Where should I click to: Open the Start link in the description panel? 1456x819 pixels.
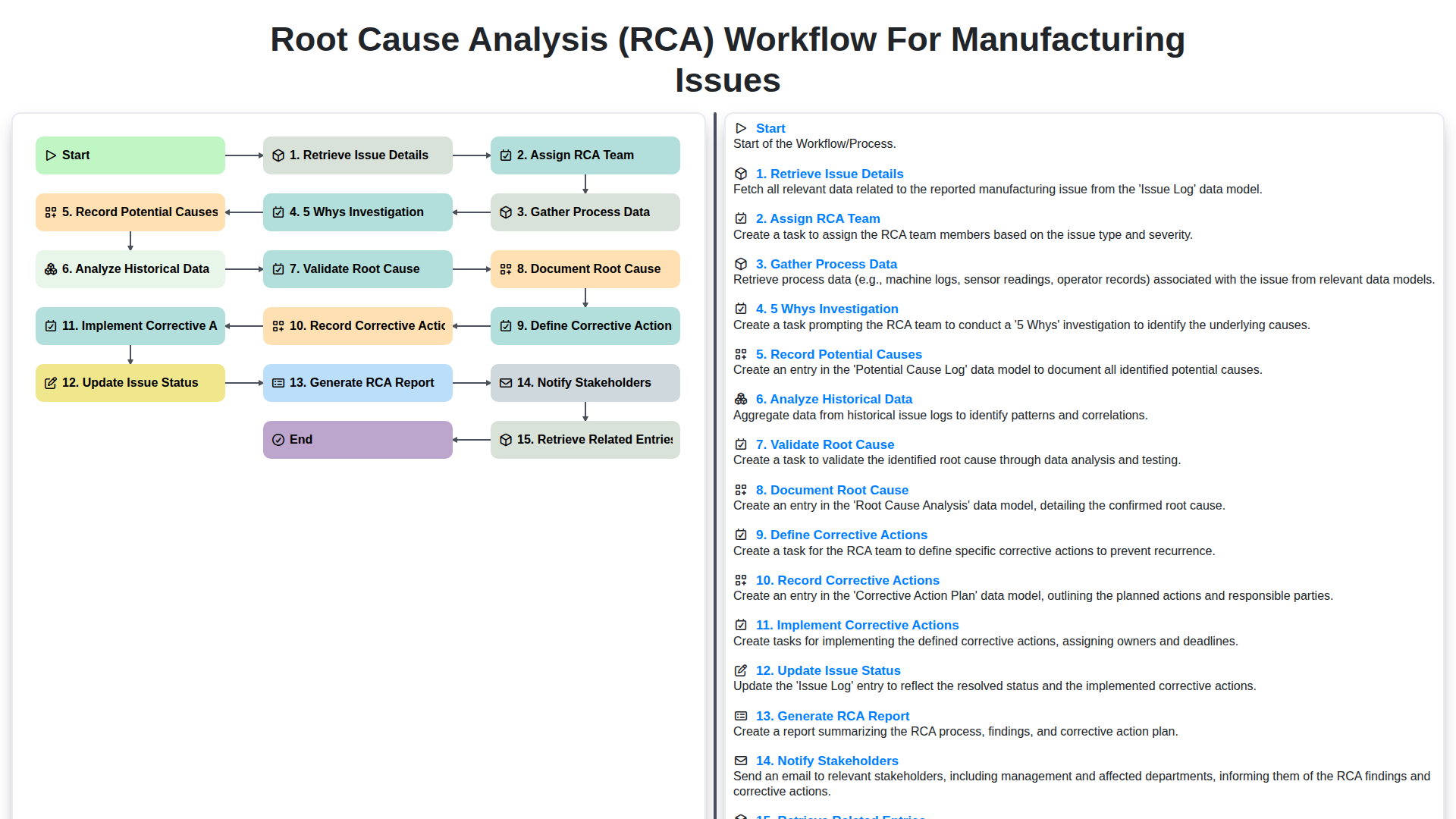(x=770, y=128)
